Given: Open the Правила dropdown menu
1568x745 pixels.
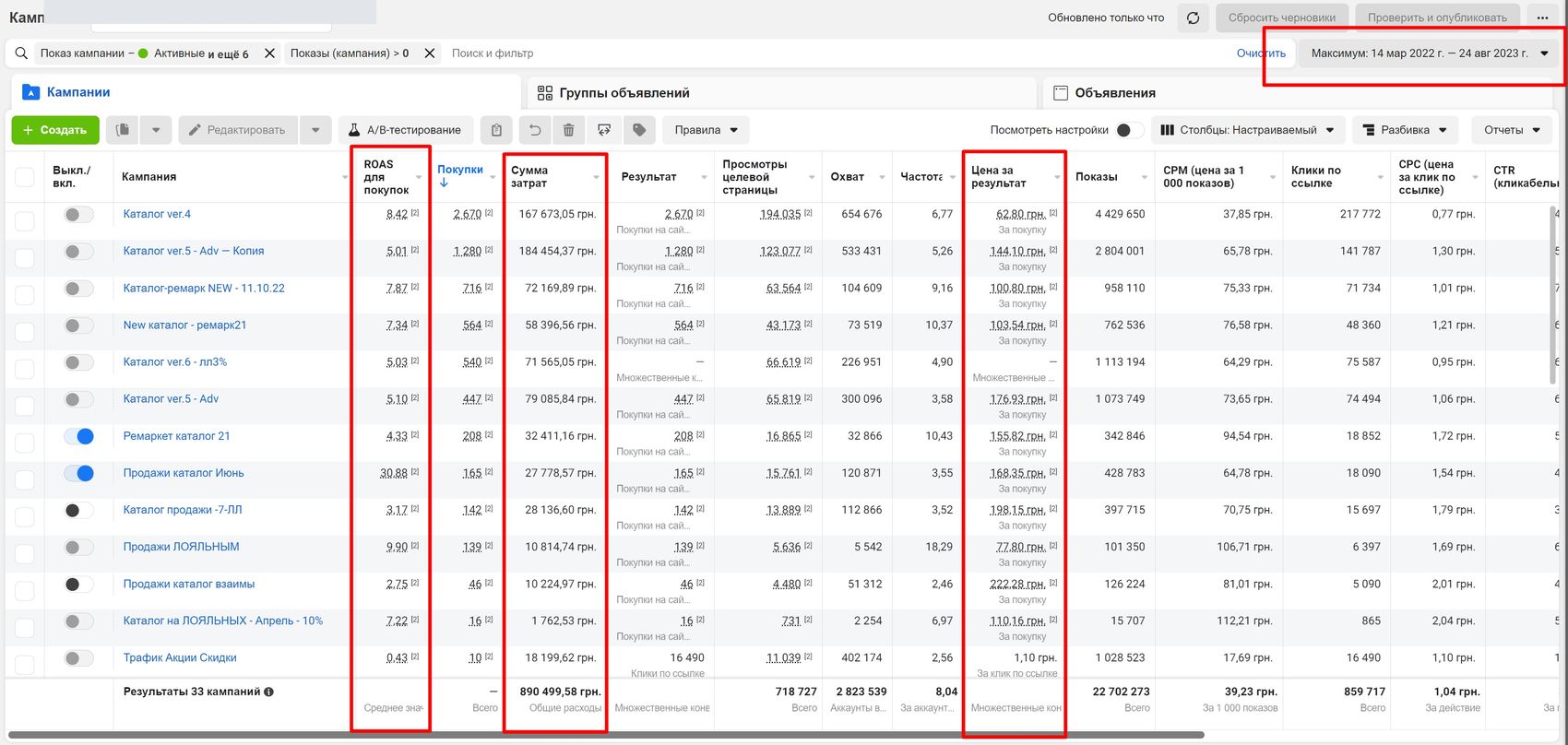Looking at the screenshot, I should (706, 130).
